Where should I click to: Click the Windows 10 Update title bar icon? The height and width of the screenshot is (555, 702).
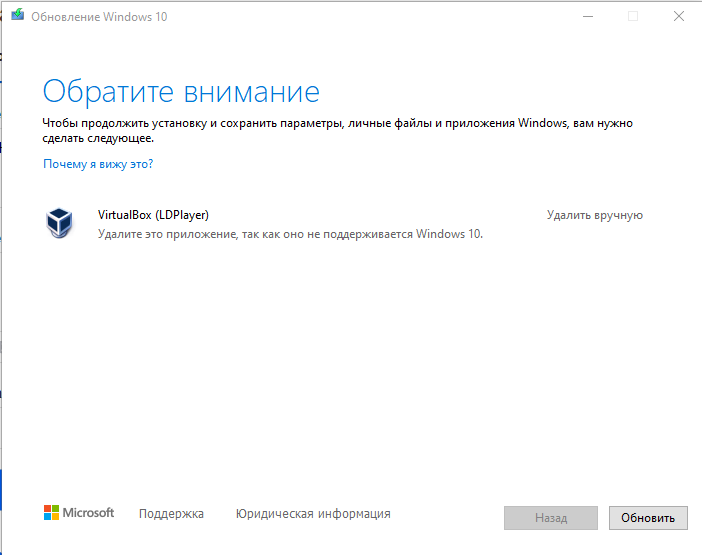18,16
